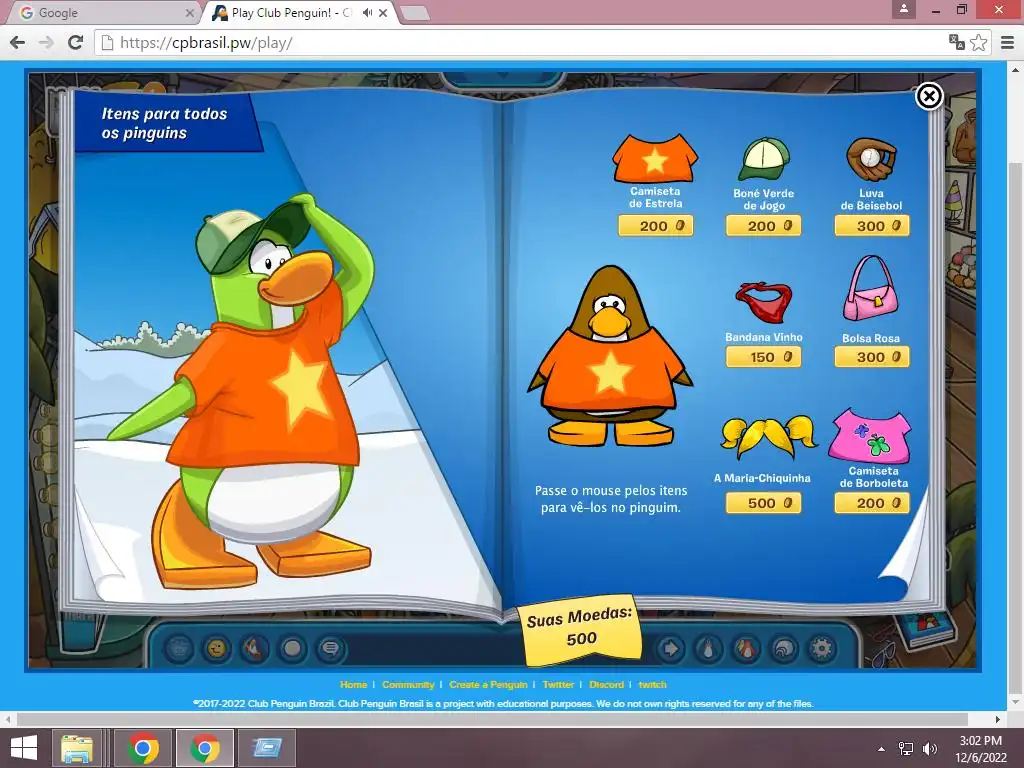Open the Chrome hamburger menu
Viewport: 1024px width, 768px height.
[x=1007, y=42]
